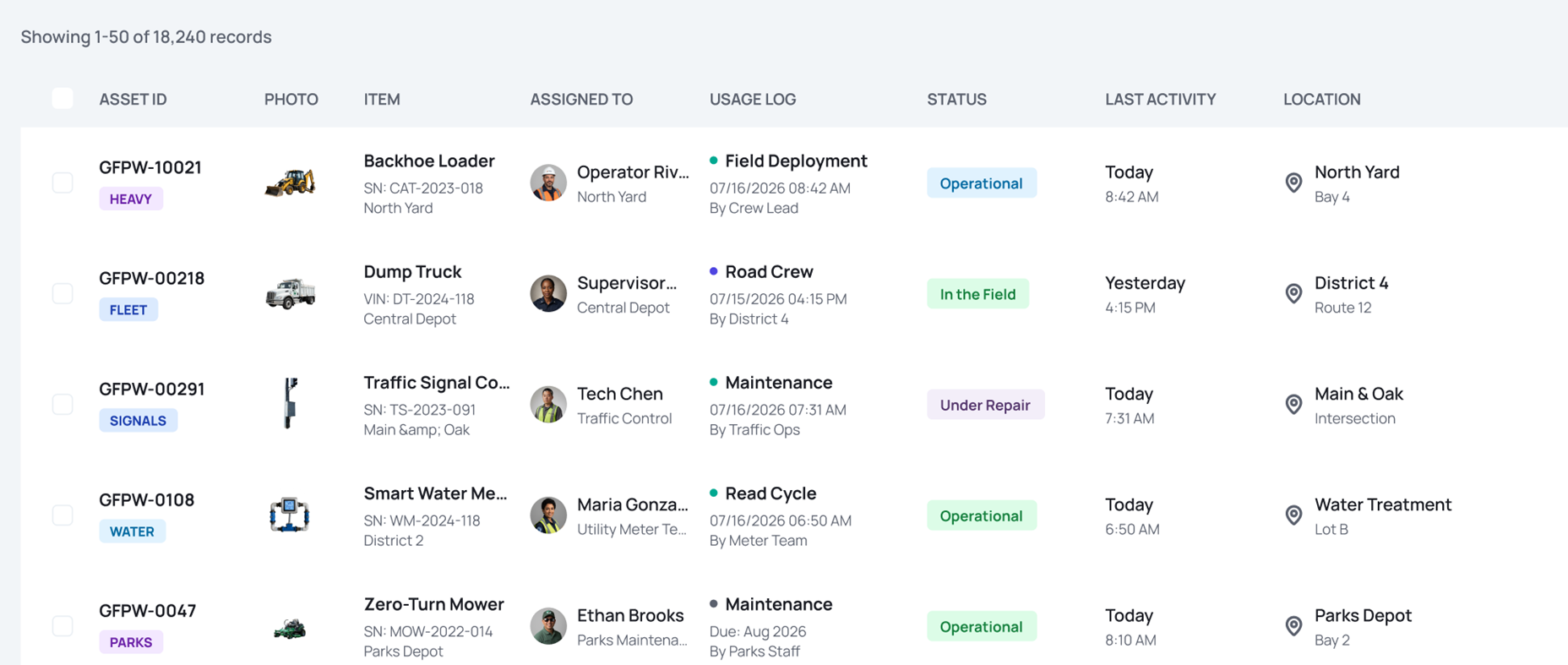1568x665 pixels.
Task: Open asset ID GFPW-00218
Action: 151,278
